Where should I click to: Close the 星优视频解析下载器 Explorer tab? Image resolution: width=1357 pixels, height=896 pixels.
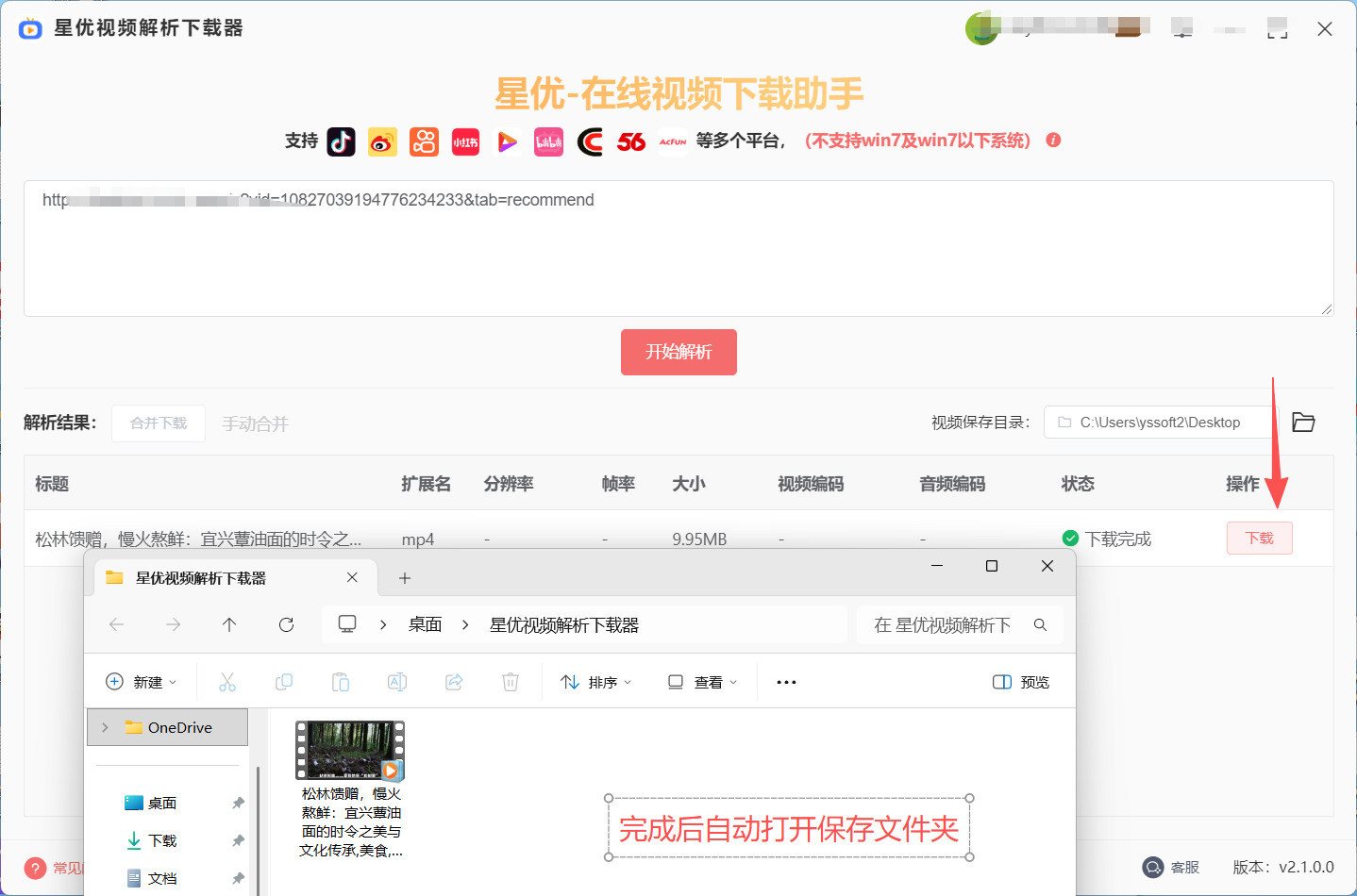click(352, 577)
